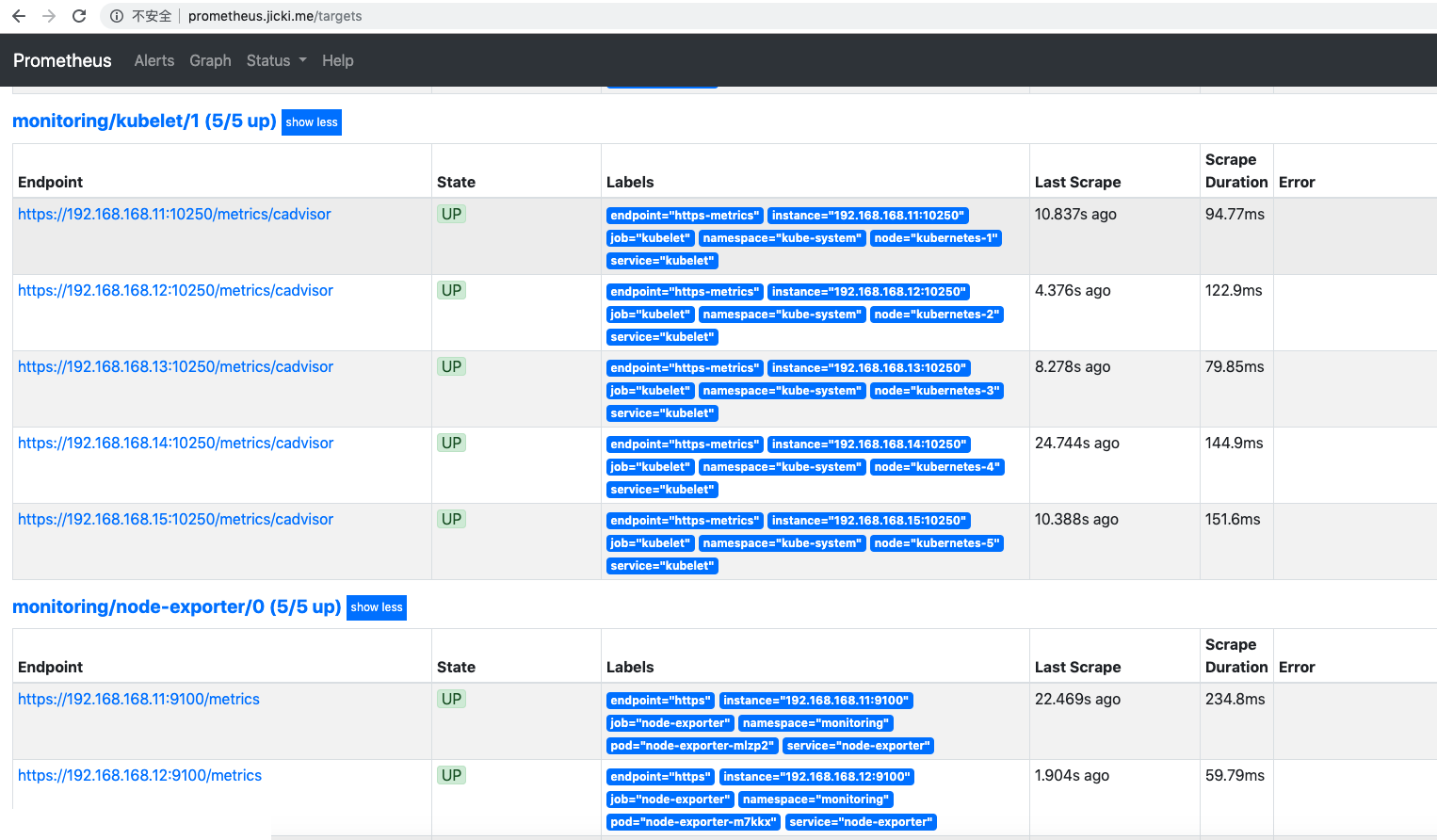The width and height of the screenshot is (1437, 840).
Task: Click the browser back arrow
Action: (x=19, y=16)
